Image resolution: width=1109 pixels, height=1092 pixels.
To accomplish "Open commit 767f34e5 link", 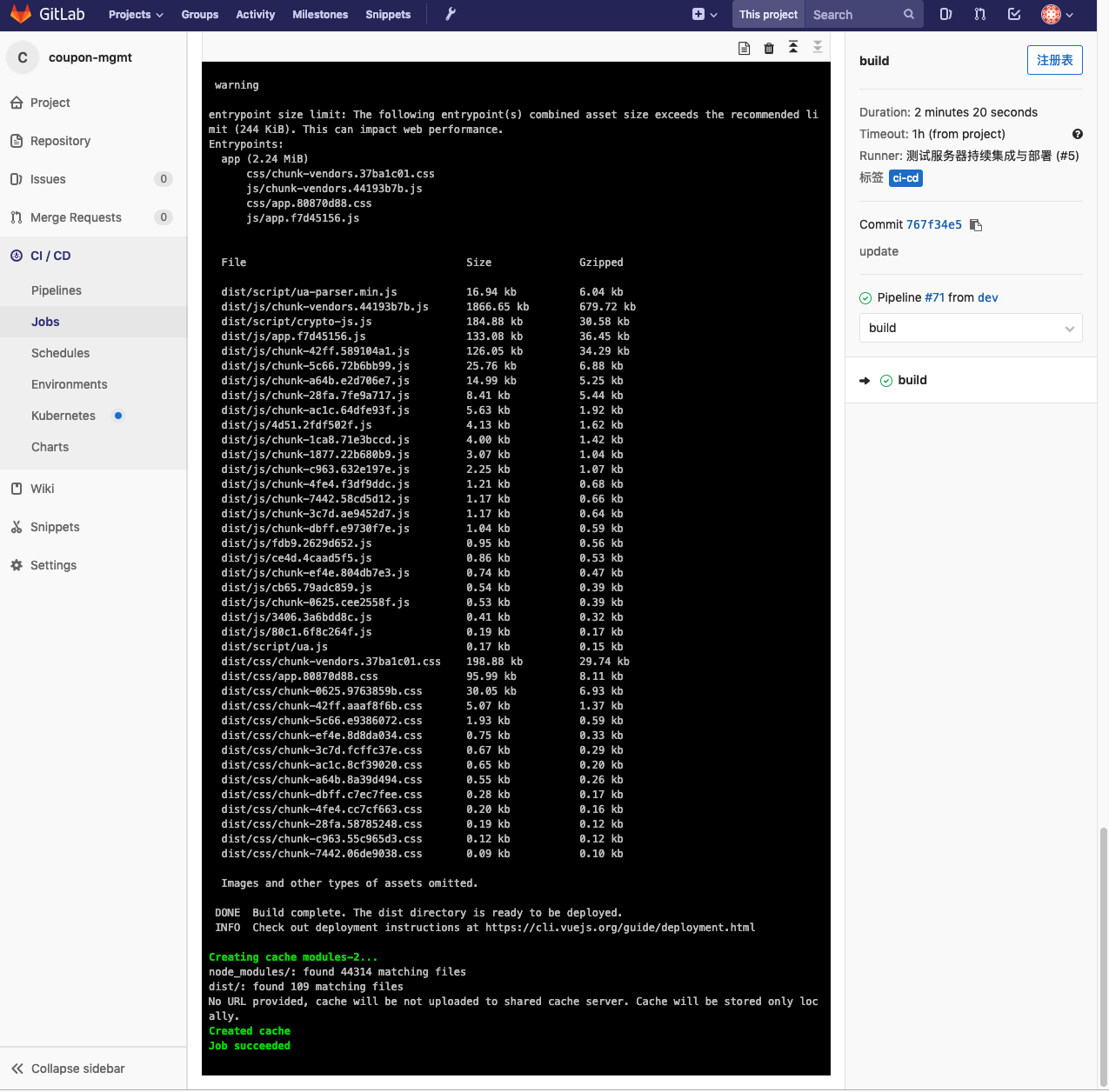I will coord(934,224).
